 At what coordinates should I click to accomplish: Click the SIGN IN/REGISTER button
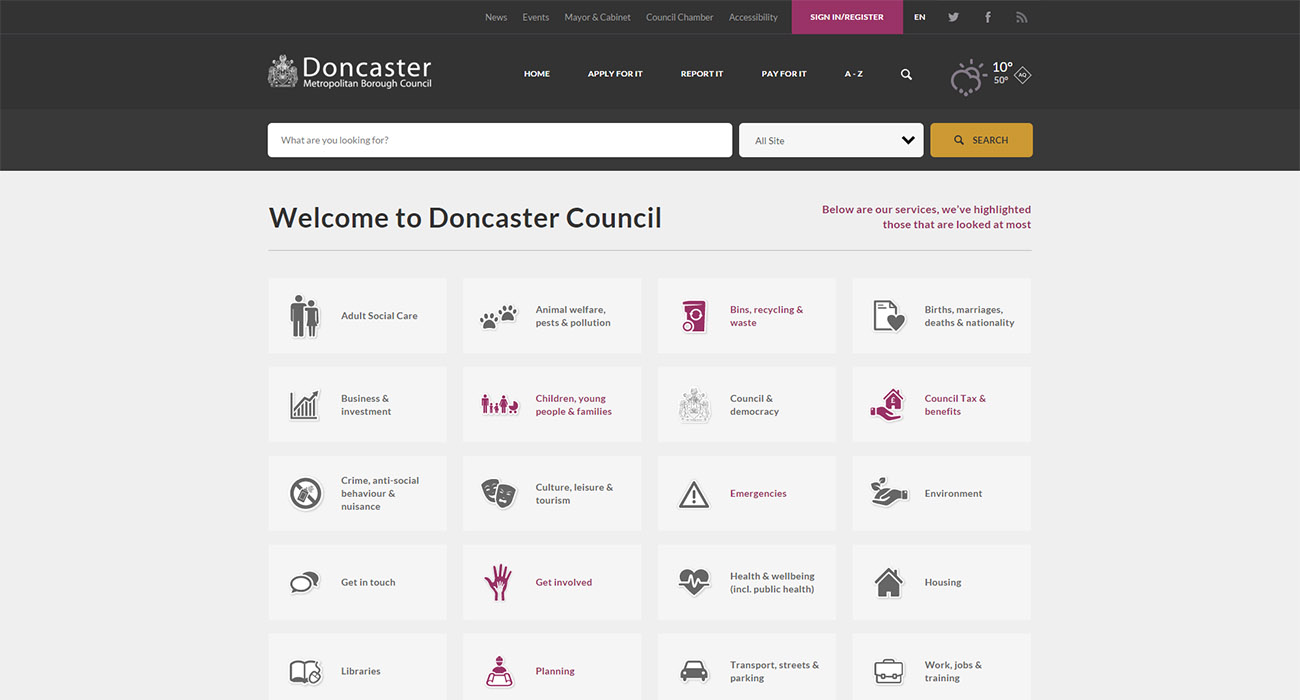point(847,17)
